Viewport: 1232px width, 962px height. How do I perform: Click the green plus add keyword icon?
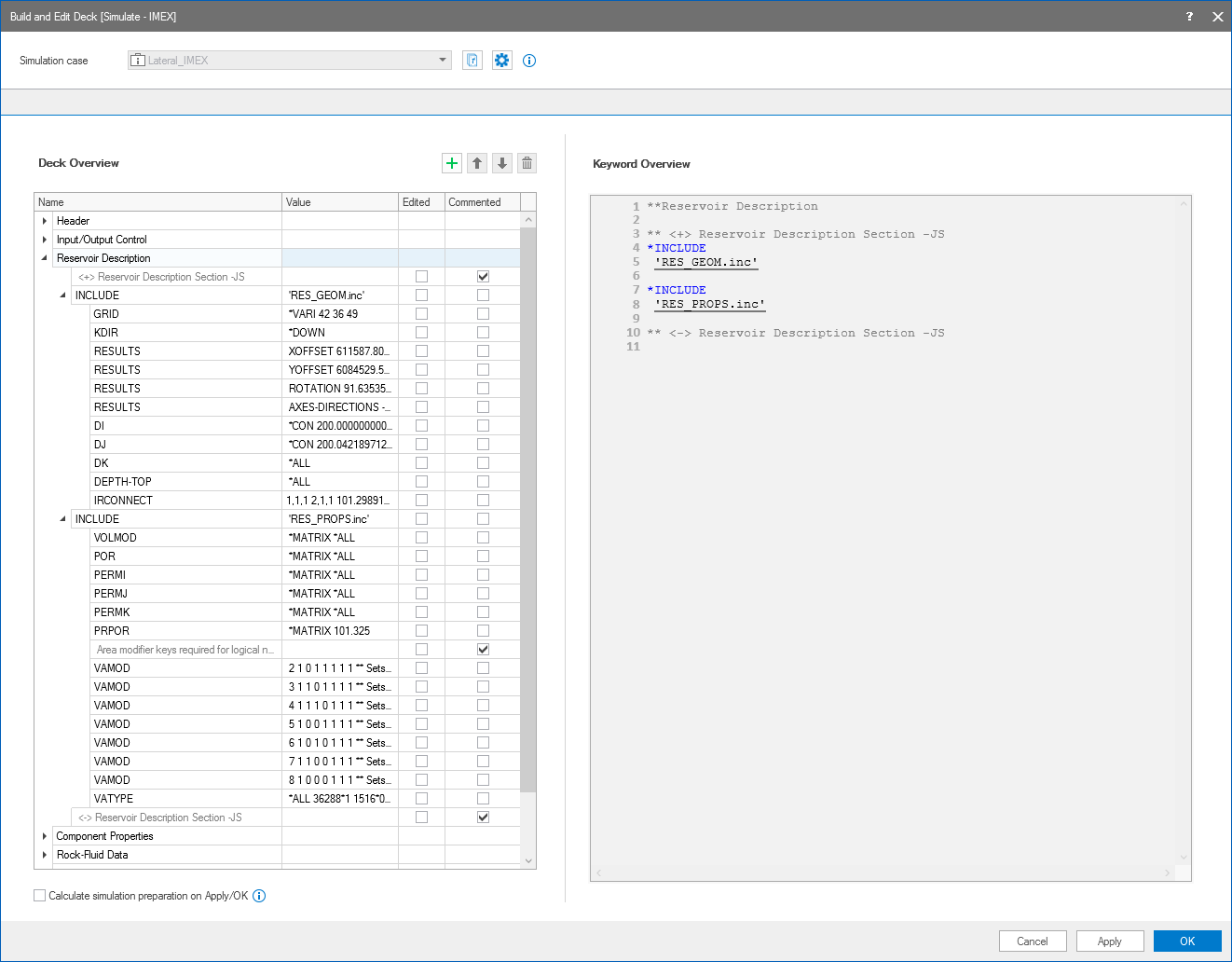452,163
